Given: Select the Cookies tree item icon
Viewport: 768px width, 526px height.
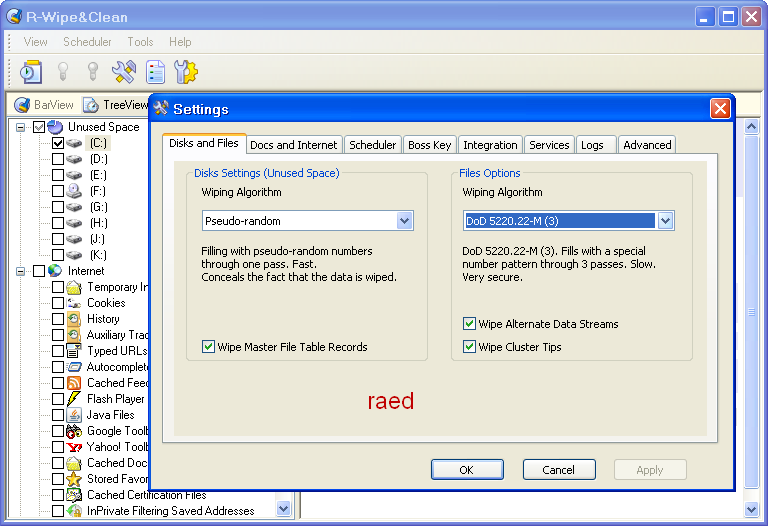Looking at the screenshot, I should pyautogui.click(x=74, y=303).
